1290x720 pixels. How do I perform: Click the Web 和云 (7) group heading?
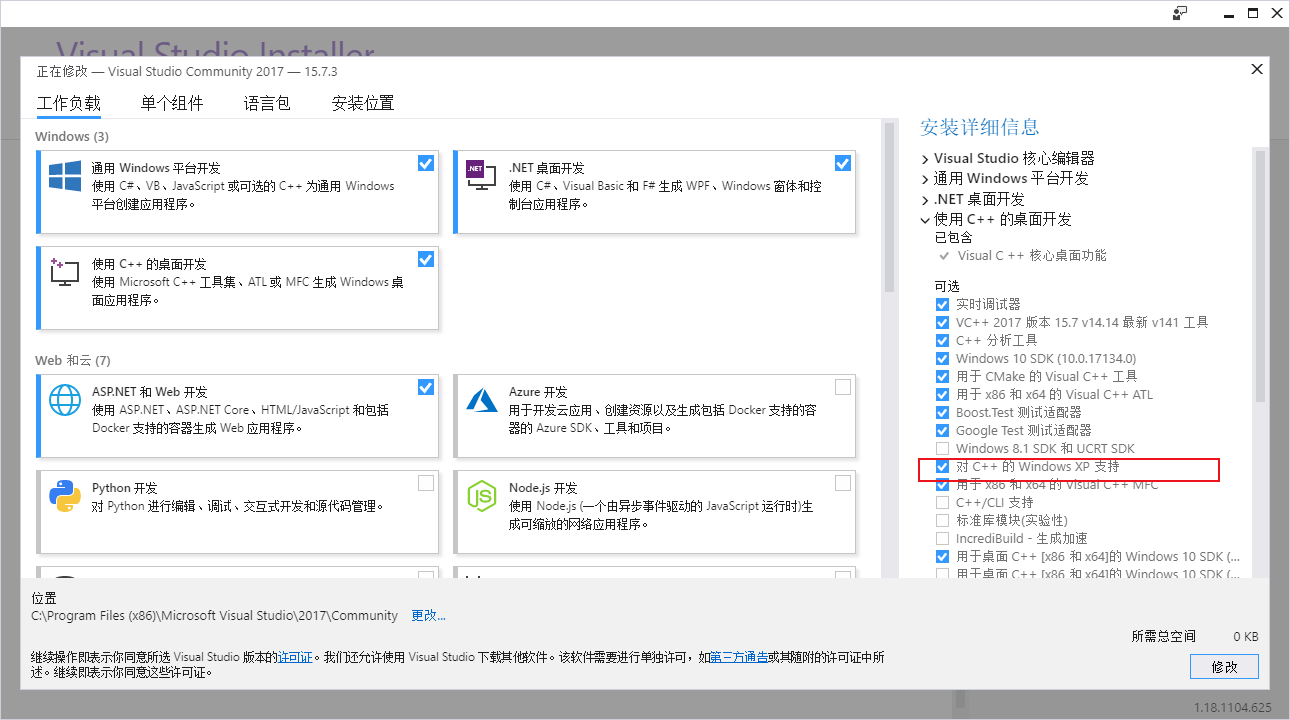point(73,360)
